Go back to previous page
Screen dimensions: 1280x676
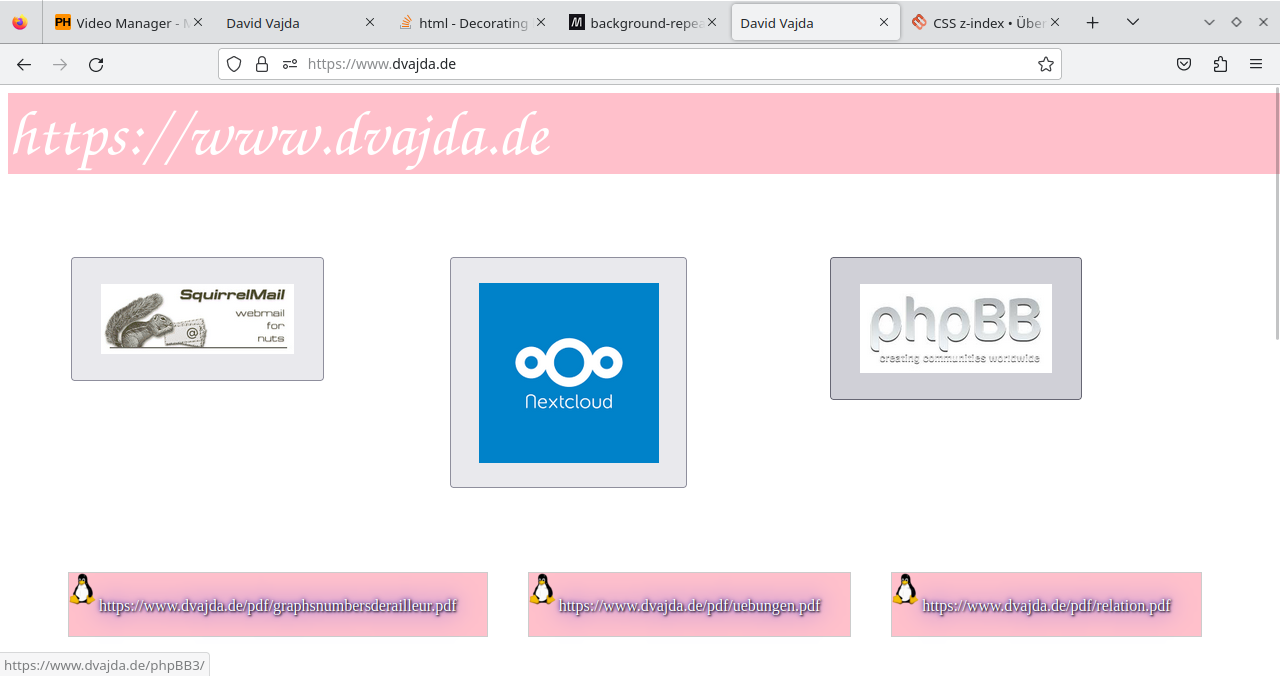click(24, 64)
